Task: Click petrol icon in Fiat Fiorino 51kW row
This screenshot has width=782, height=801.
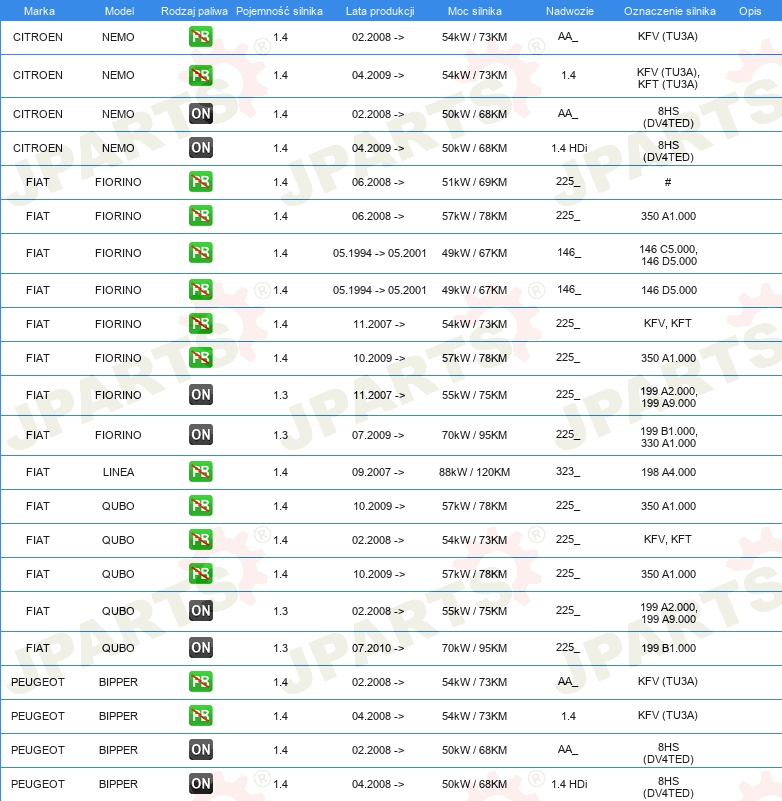Action: click(200, 182)
